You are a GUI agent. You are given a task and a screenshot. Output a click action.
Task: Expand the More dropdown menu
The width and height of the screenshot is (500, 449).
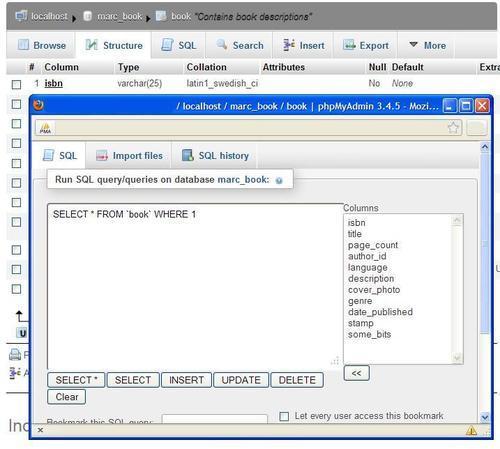pos(427,45)
